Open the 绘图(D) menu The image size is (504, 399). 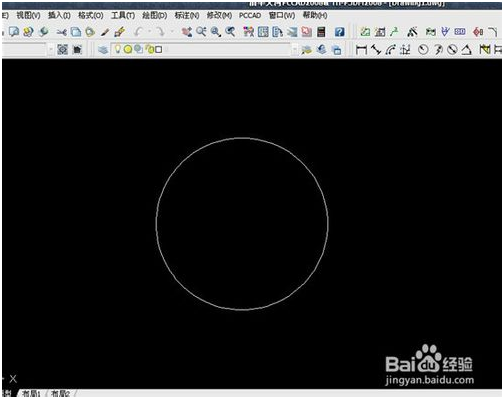point(155,15)
